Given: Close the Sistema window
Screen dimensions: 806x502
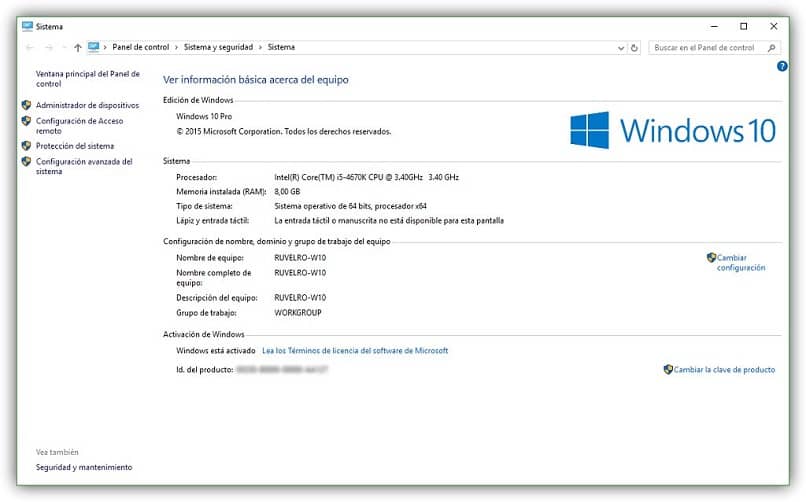Looking at the screenshot, I should [x=774, y=26].
